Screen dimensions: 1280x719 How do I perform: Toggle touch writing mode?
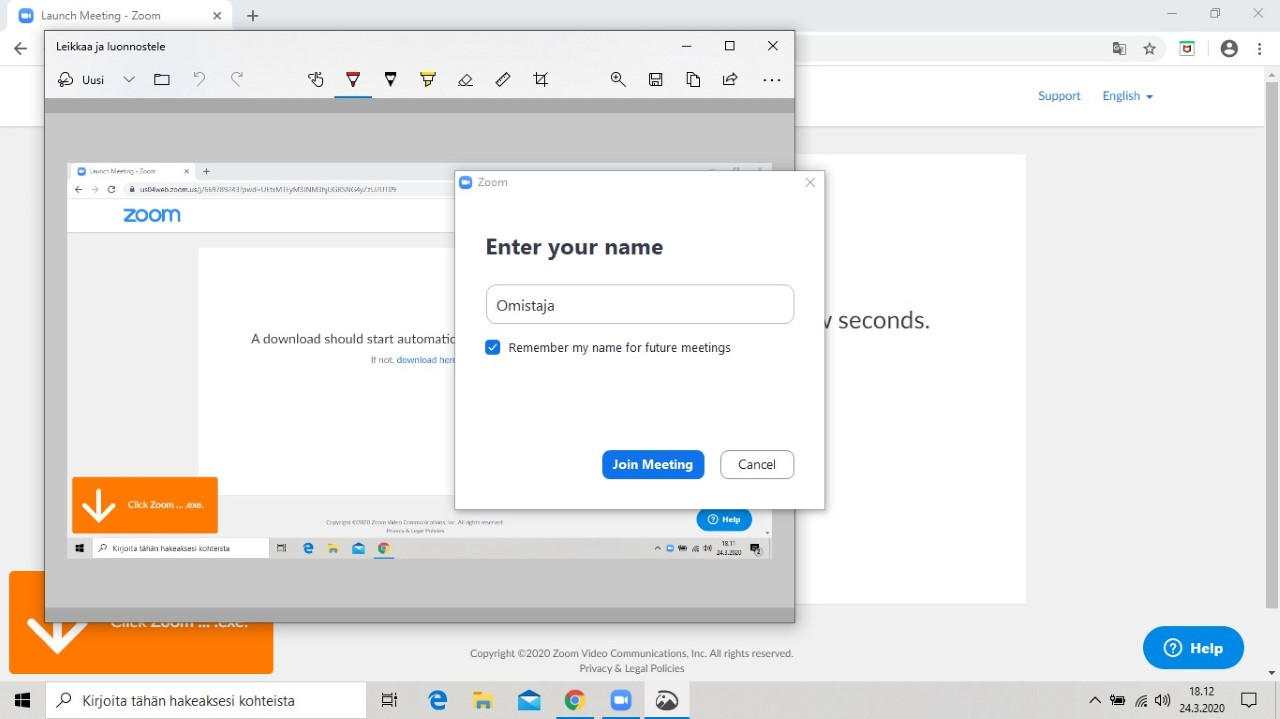[316, 80]
